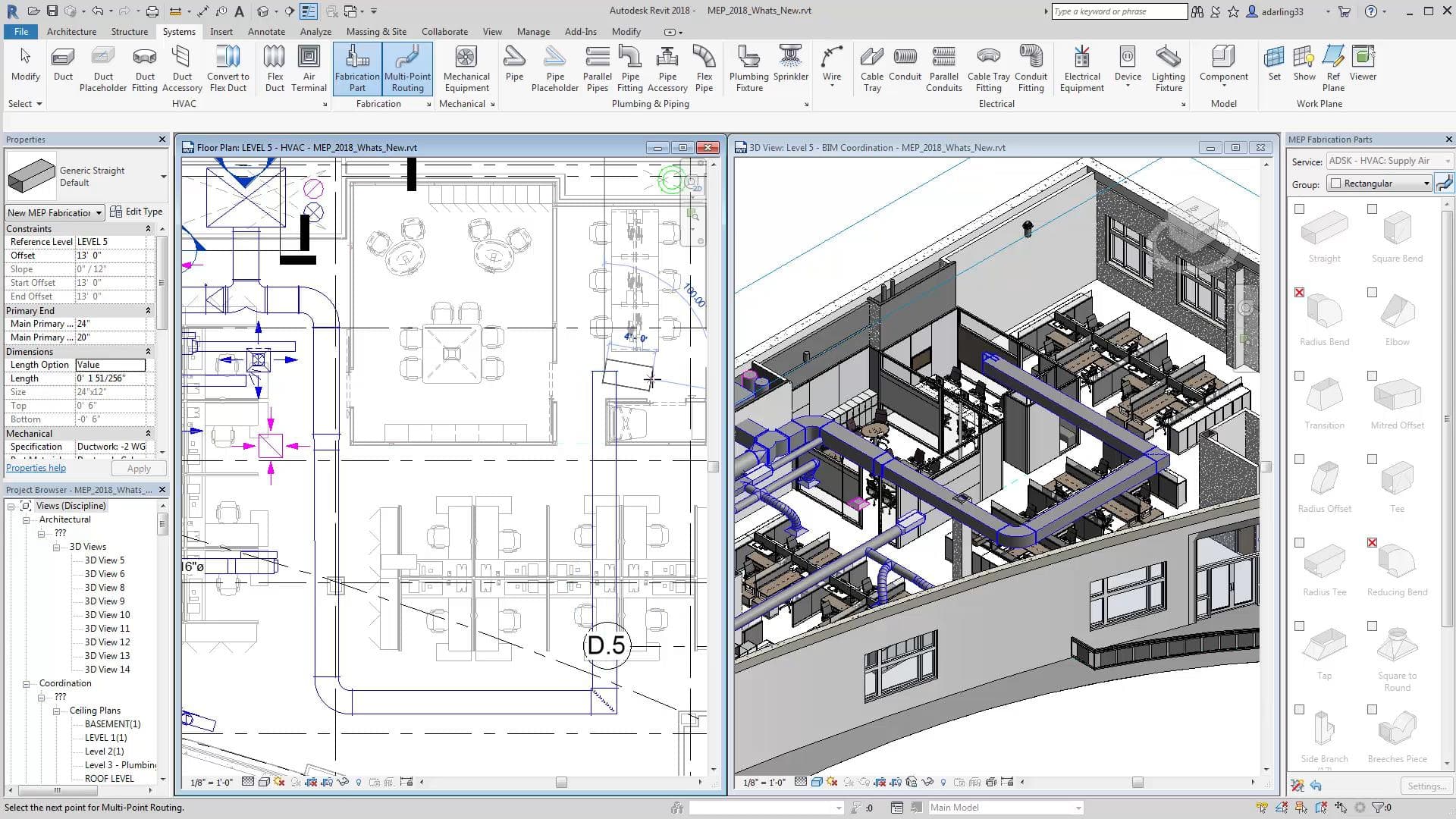Viewport: 1456px width, 819px height.
Task: Open the Annotate ribbon tab
Action: click(x=265, y=31)
